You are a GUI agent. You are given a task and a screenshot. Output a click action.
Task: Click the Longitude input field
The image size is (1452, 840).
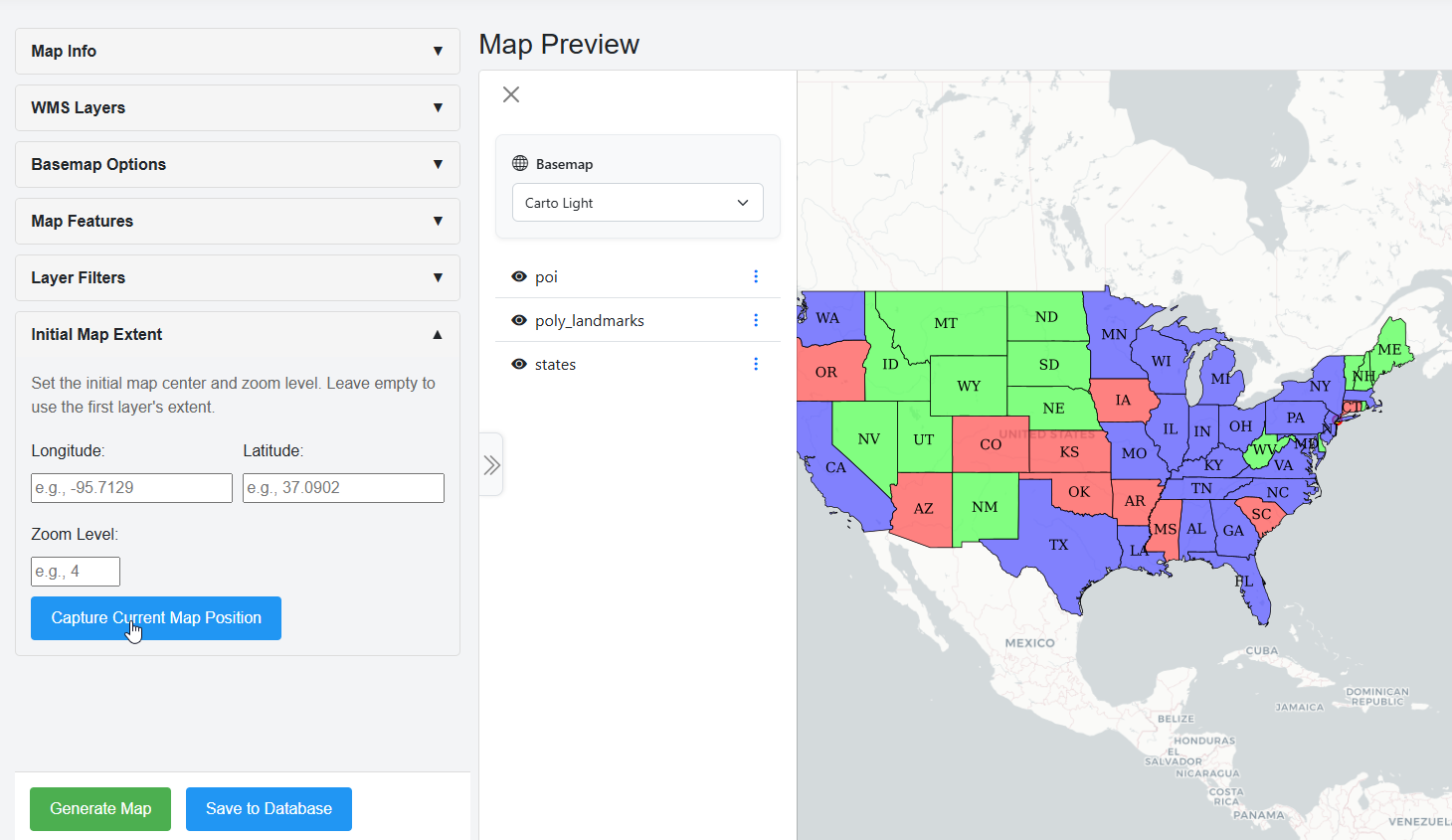coord(131,488)
